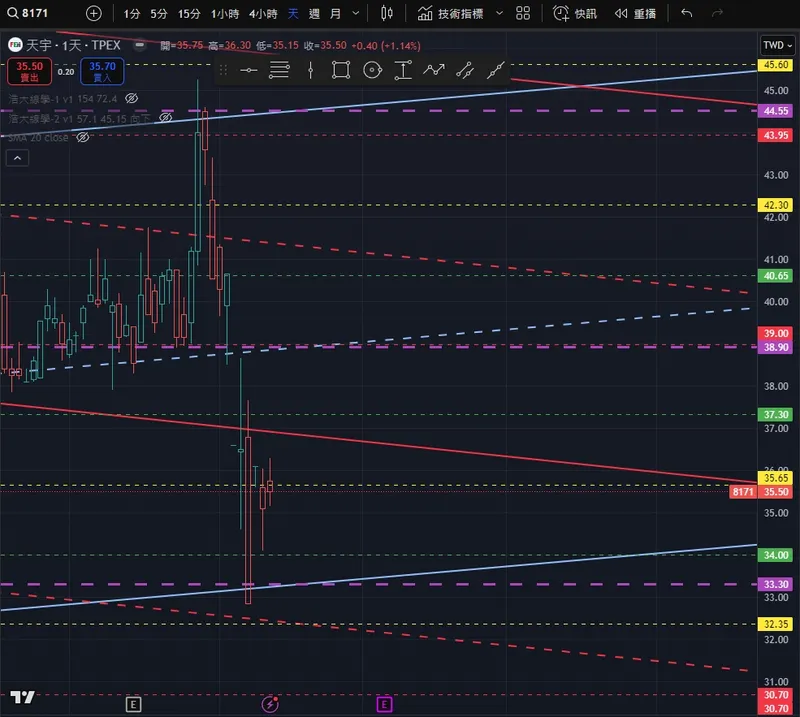Screen dimensions: 800x717
Task: Click the 8171 last price tag
Action: click(743, 492)
